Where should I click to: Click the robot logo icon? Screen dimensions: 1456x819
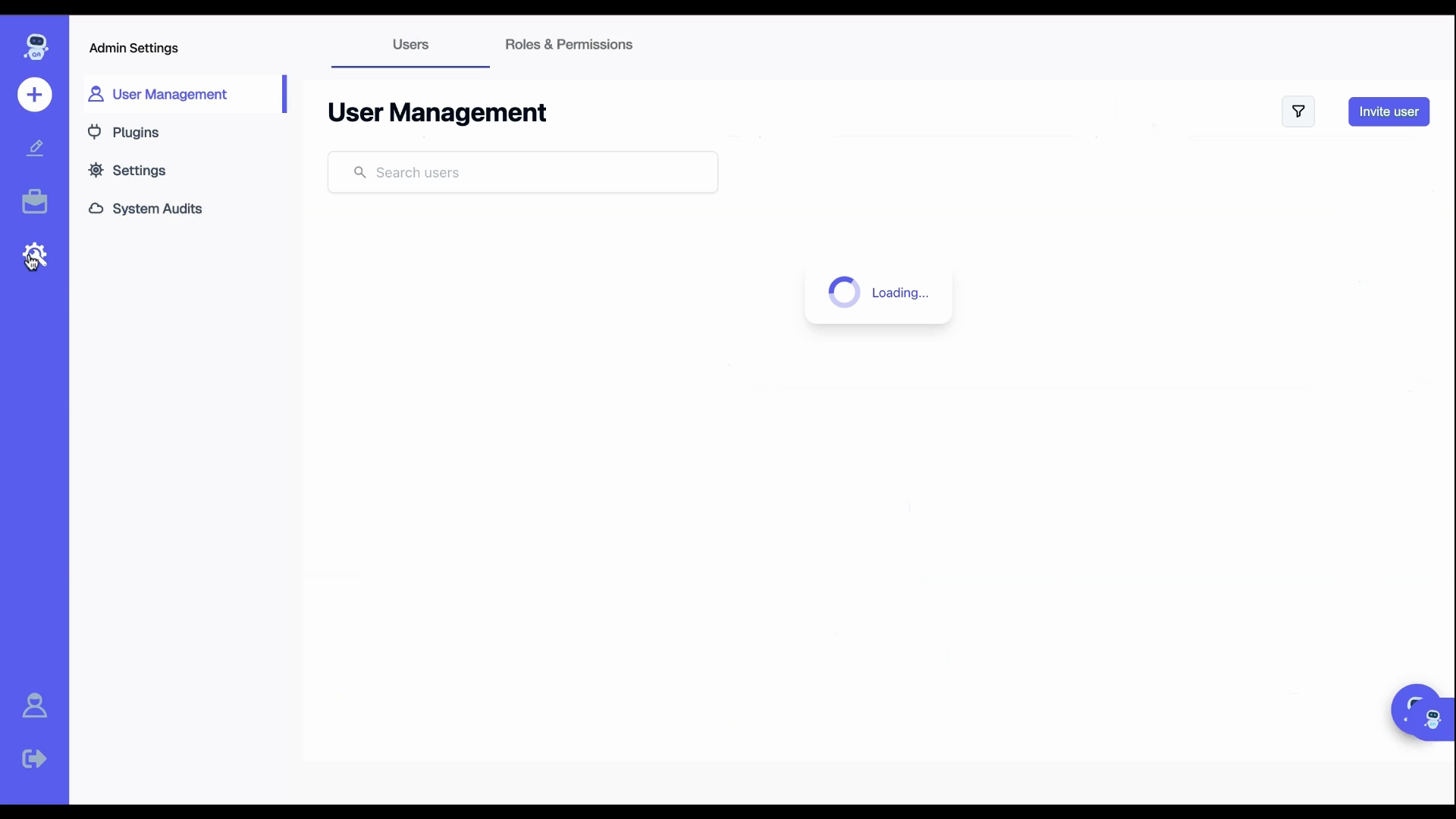pyautogui.click(x=35, y=47)
